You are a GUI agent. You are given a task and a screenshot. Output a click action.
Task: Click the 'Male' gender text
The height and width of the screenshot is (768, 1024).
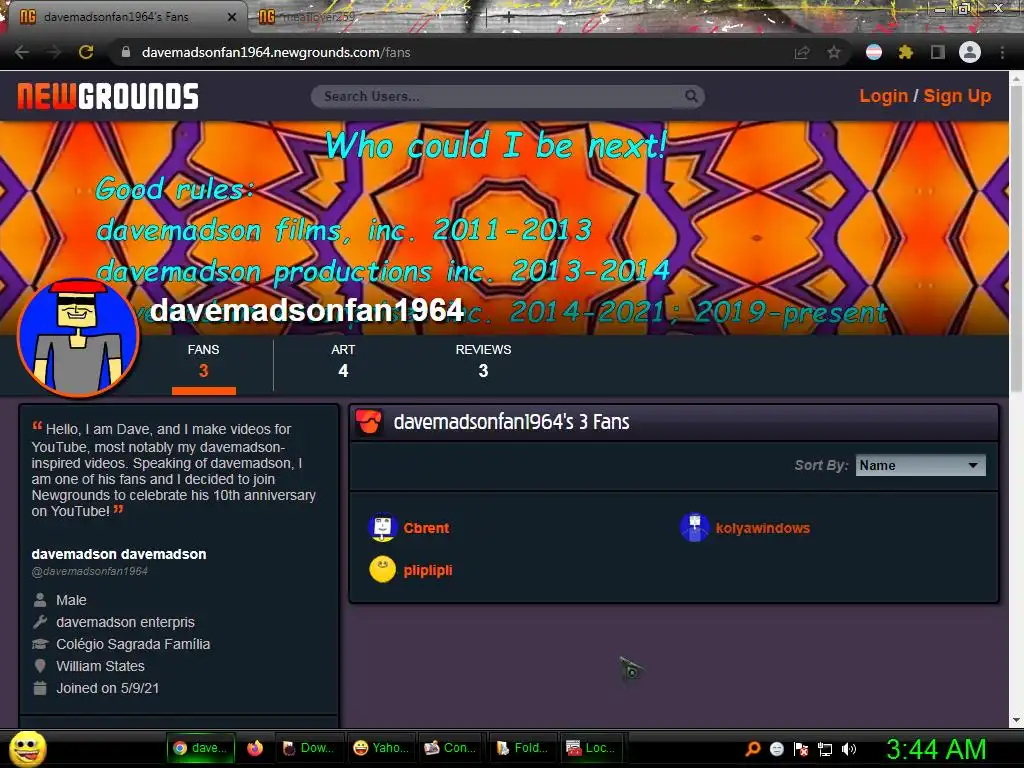tap(71, 600)
